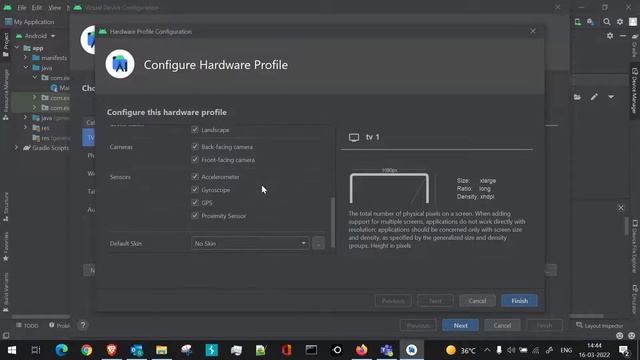Open the TODO tool window

[x=27, y=325]
